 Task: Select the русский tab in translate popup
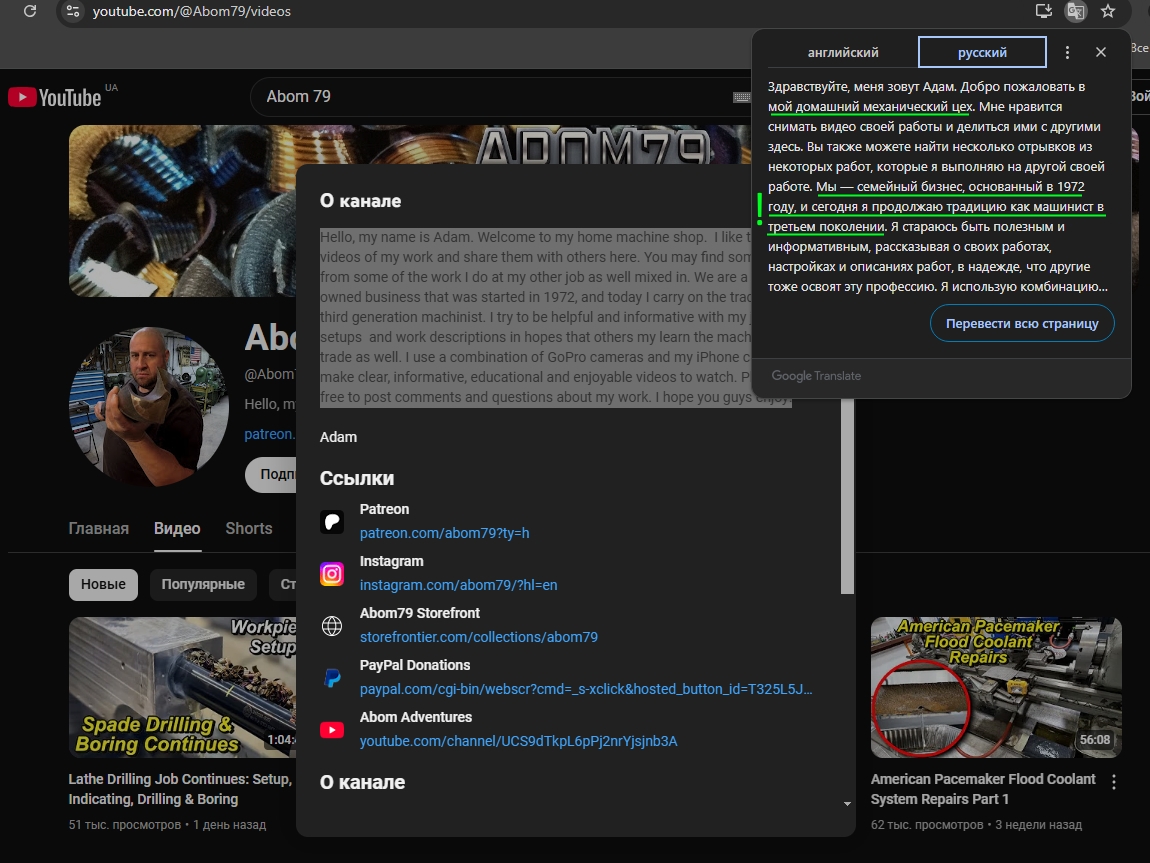tap(982, 52)
